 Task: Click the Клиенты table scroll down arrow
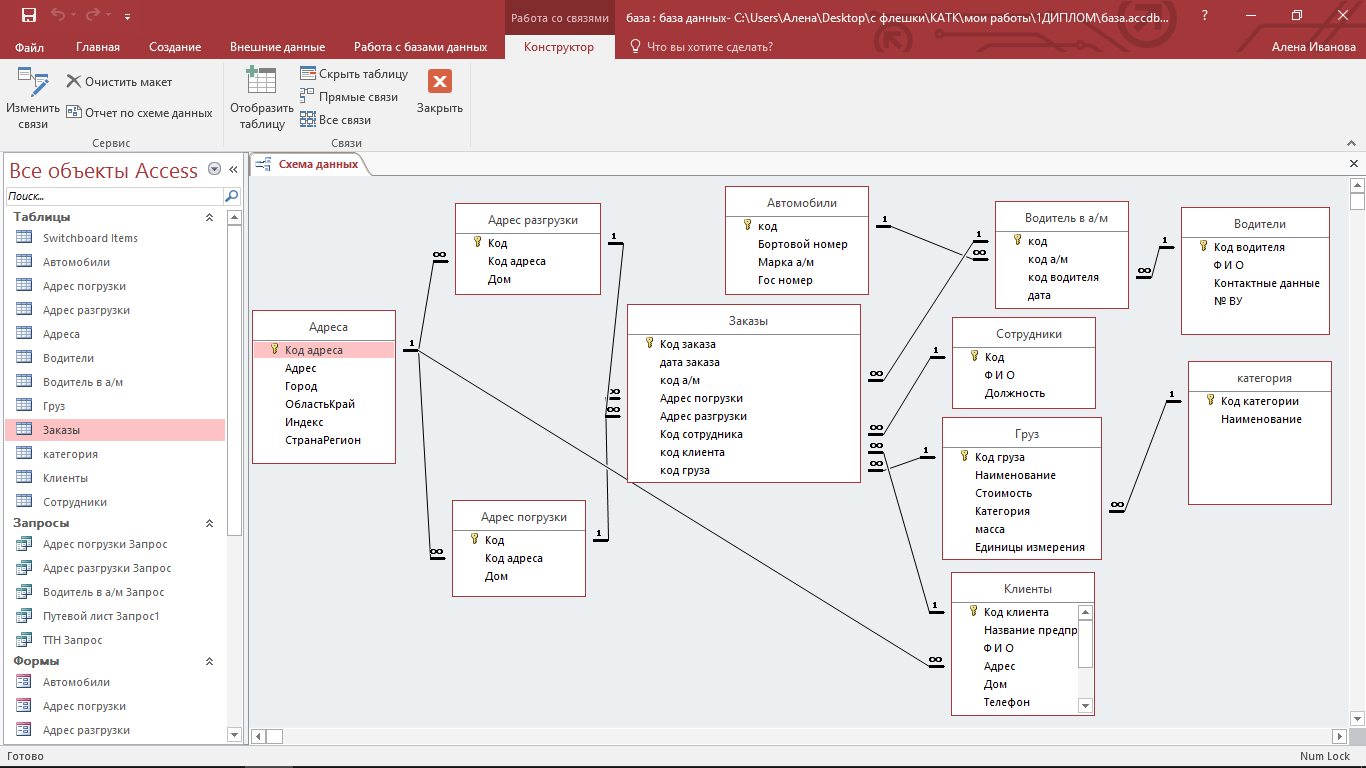[x=1085, y=705]
